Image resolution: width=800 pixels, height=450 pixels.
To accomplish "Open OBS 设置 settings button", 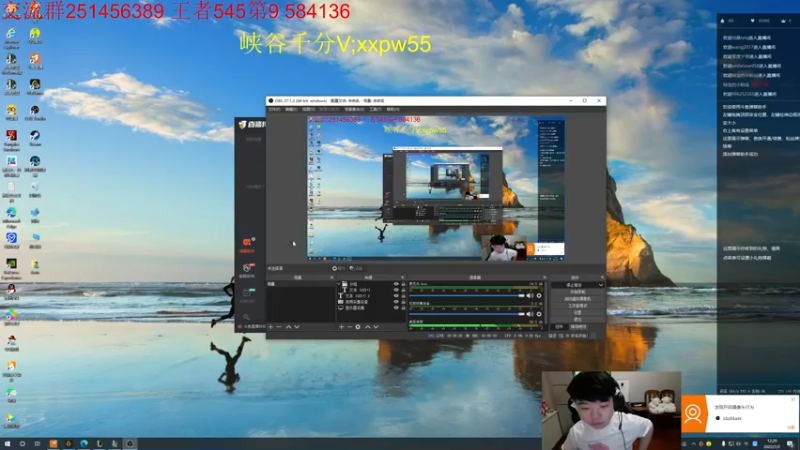I will pos(578,312).
